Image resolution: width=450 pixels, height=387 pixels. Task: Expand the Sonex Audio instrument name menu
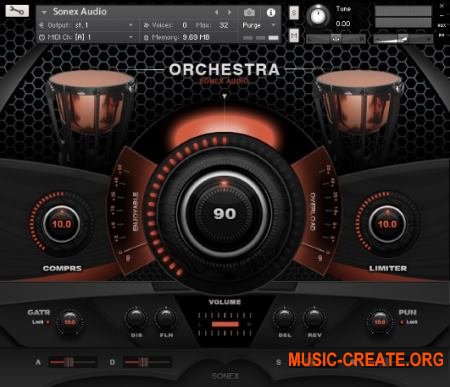(44, 12)
